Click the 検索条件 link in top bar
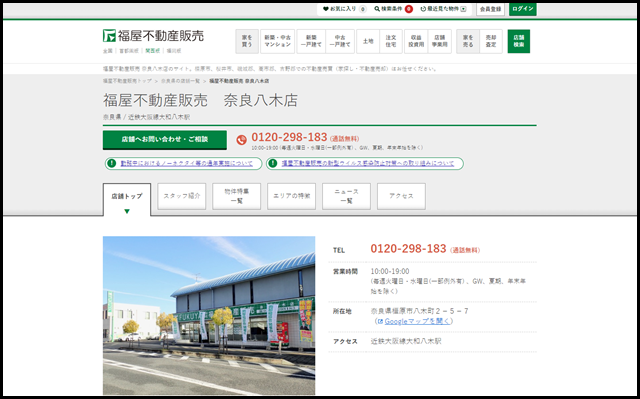Image resolution: width=640 pixels, height=399 pixels. coord(392,9)
